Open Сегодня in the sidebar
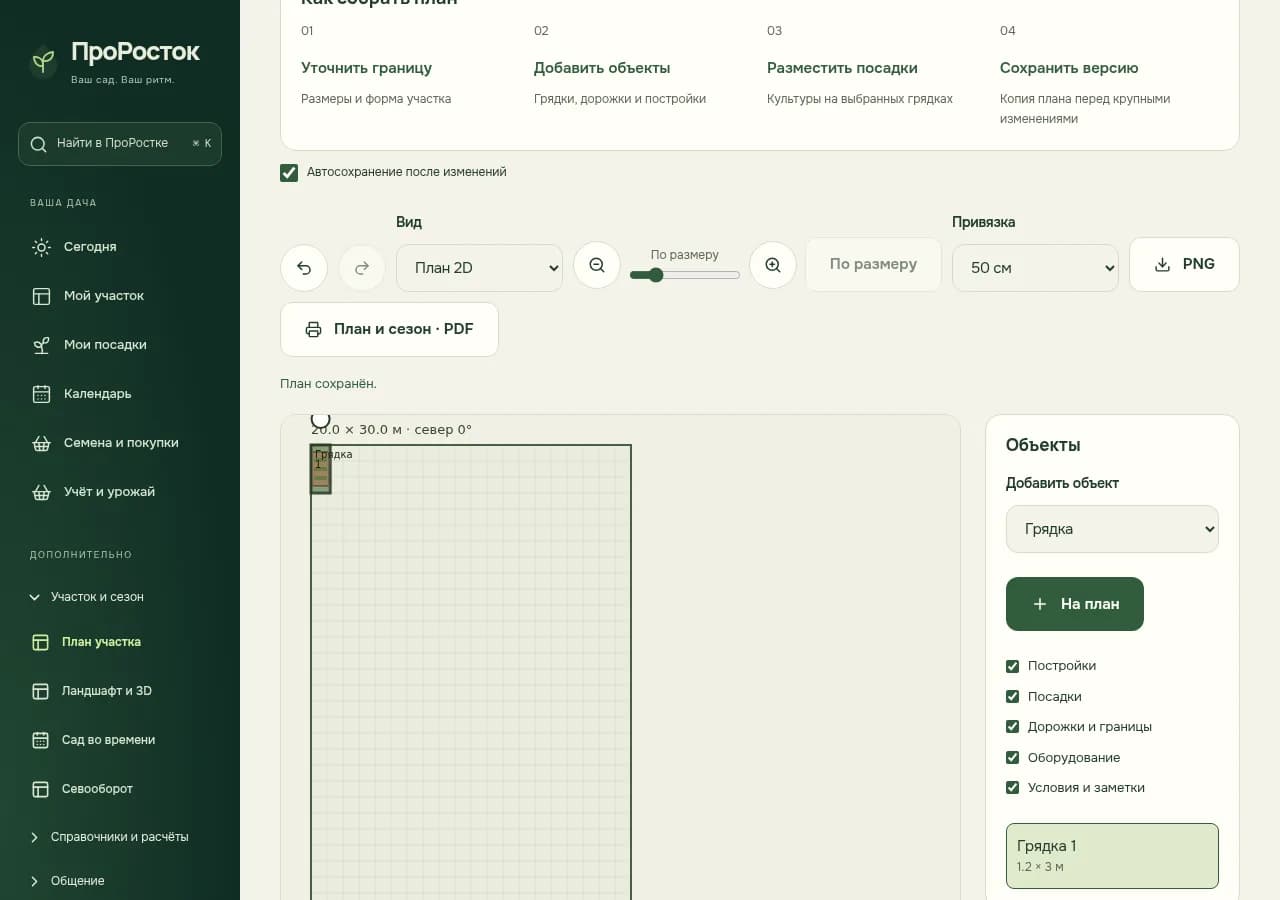1280x900 pixels. tap(120, 247)
